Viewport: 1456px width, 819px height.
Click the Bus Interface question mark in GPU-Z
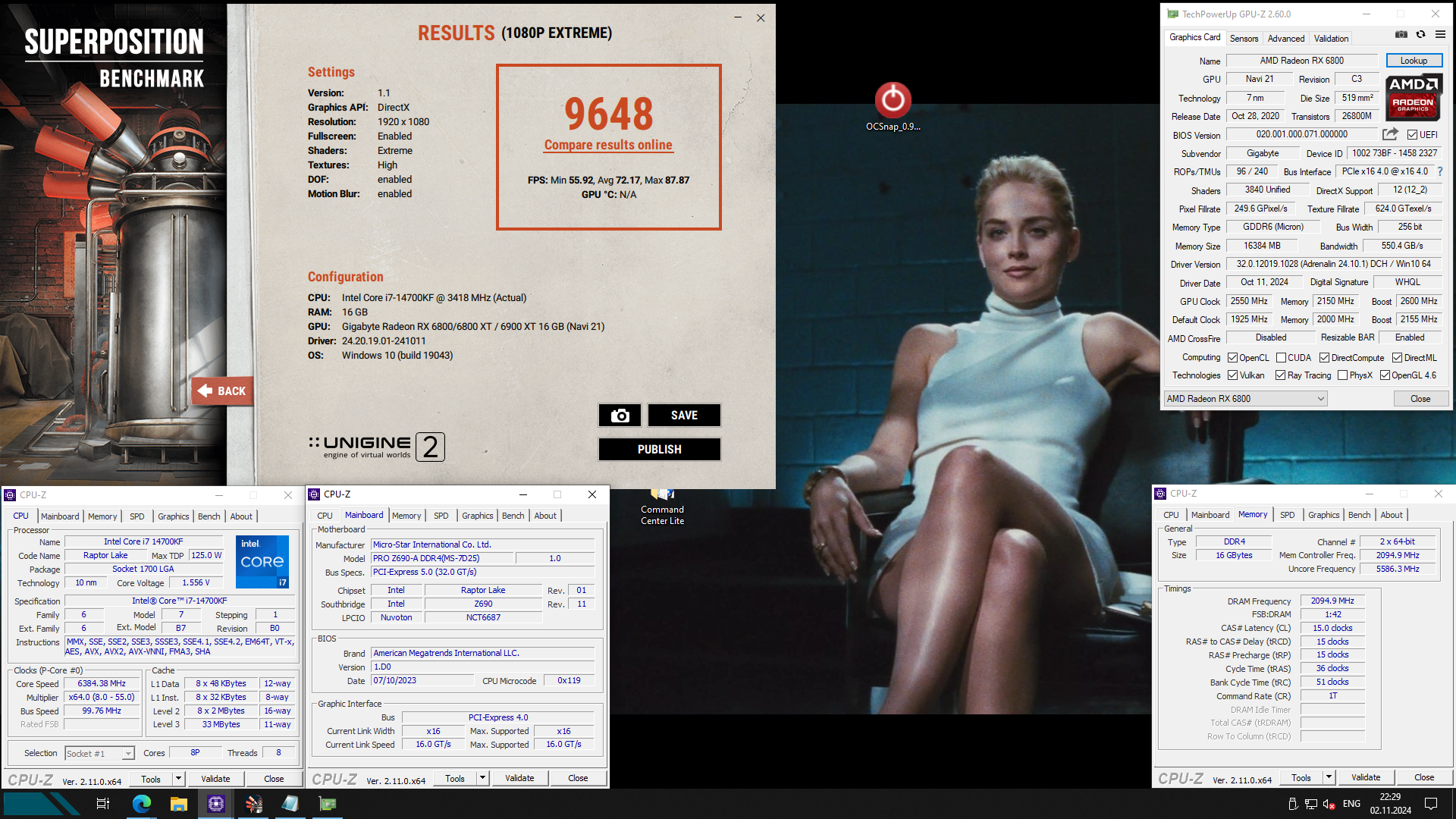coord(1440,171)
